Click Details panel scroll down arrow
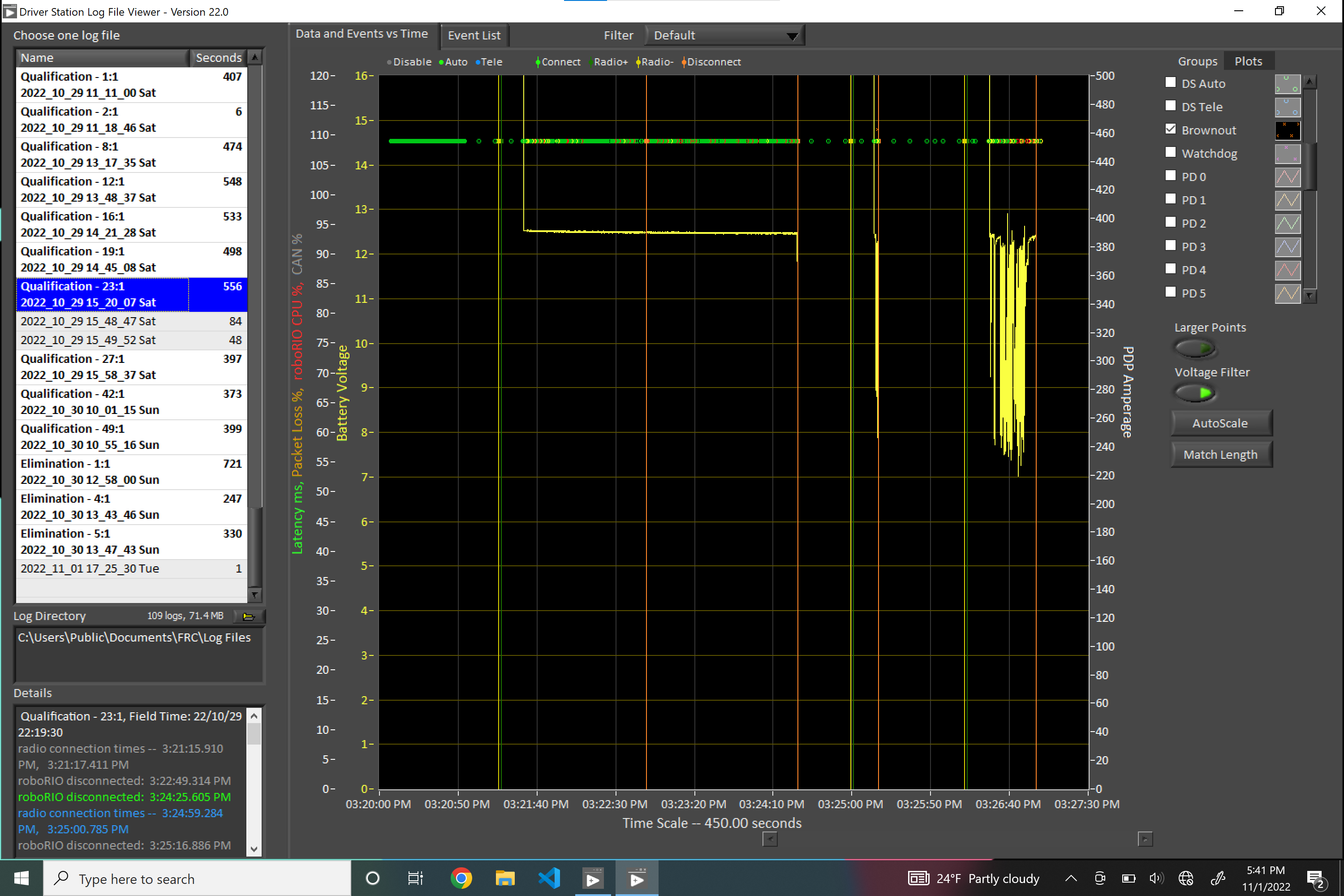Image resolution: width=1344 pixels, height=896 pixels. click(x=254, y=849)
